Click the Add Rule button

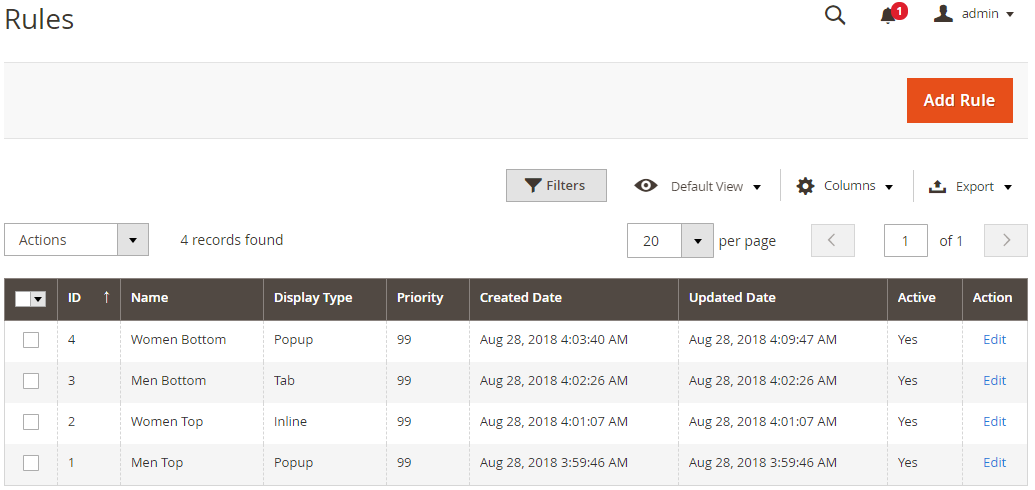959,100
